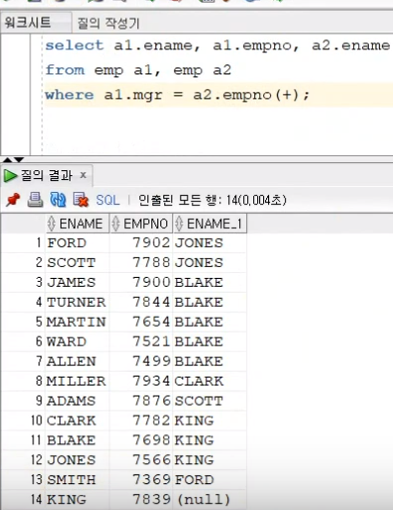Click the 7566 EMPNO value
Screen dimensions: 393x510
coord(151,460)
